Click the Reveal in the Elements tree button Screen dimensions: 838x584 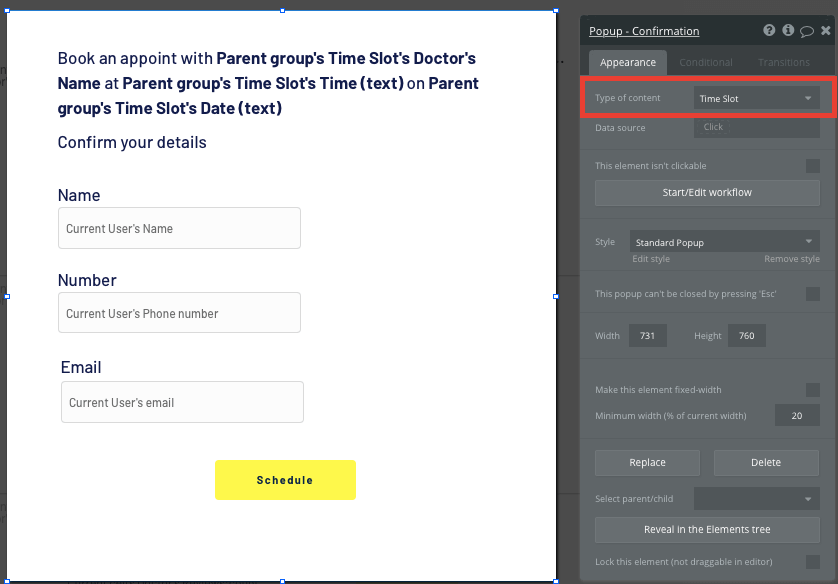[x=707, y=529]
